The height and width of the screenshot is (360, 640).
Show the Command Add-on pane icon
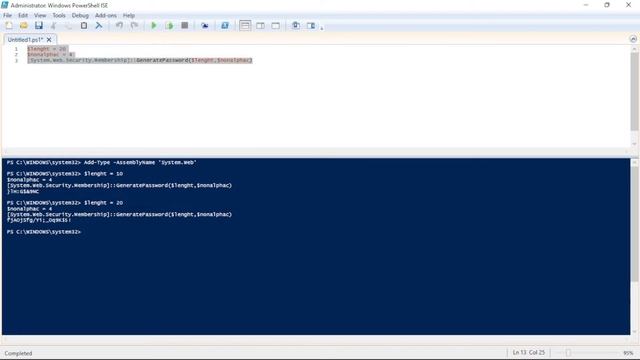[311, 26]
